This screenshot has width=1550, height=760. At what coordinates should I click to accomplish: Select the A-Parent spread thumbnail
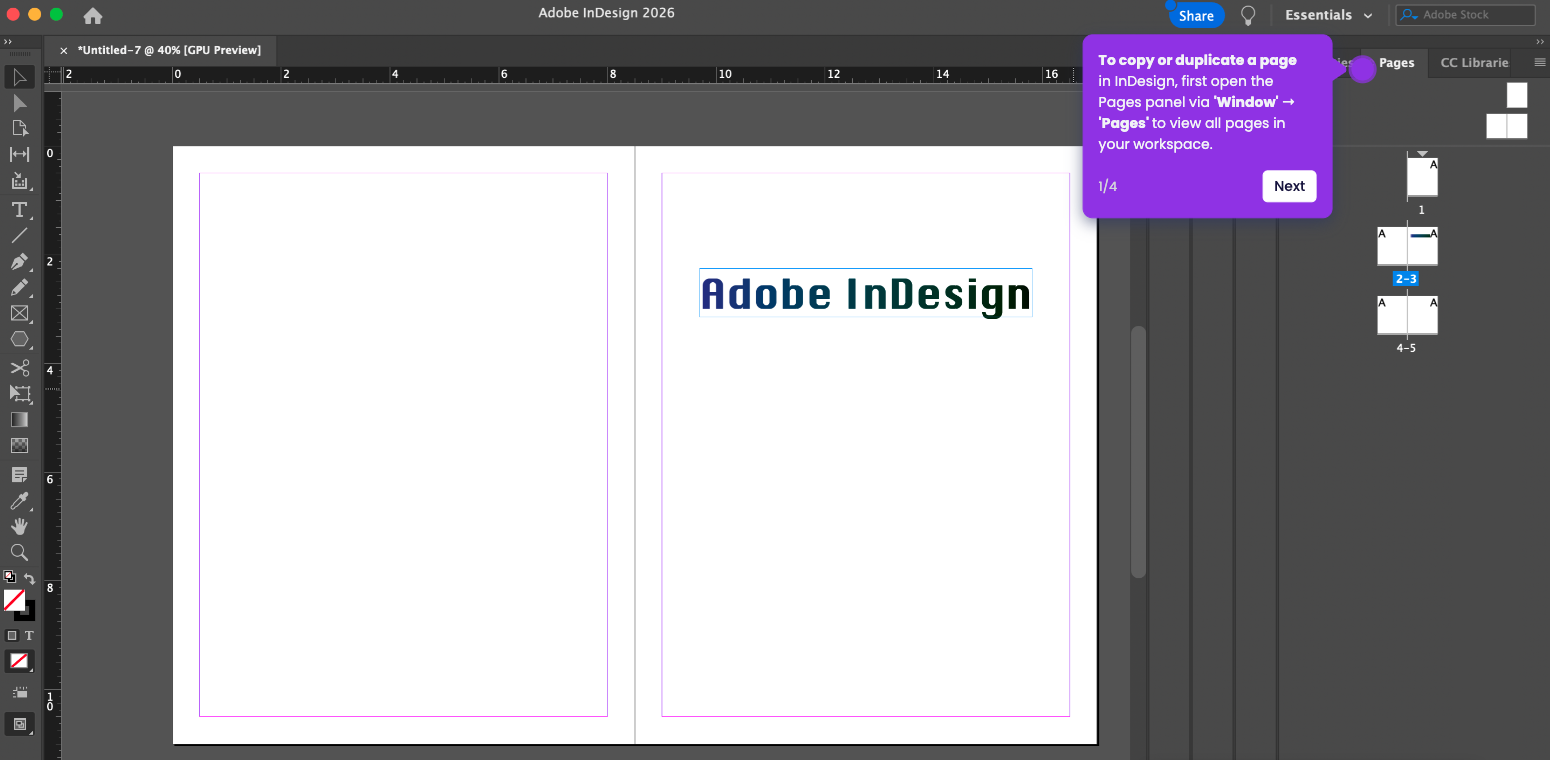click(x=1507, y=126)
